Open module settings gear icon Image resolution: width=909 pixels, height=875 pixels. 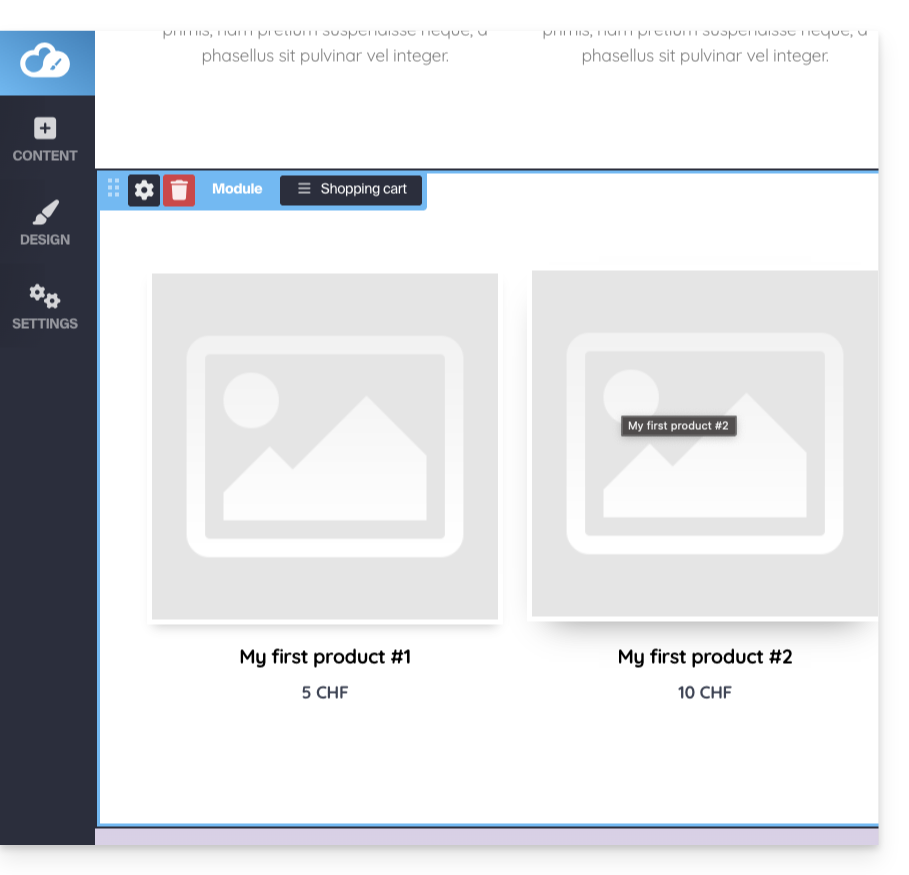144,190
